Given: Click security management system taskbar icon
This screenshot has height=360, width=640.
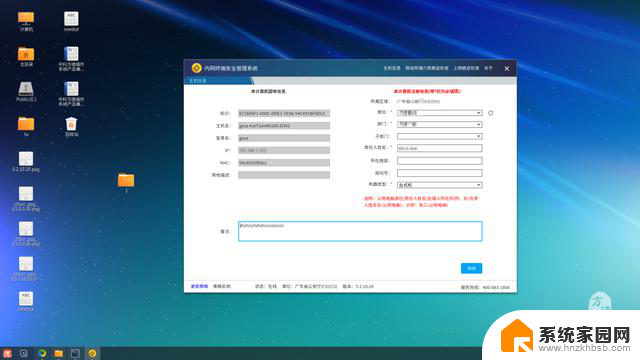Looking at the screenshot, I should click(92, 353).
